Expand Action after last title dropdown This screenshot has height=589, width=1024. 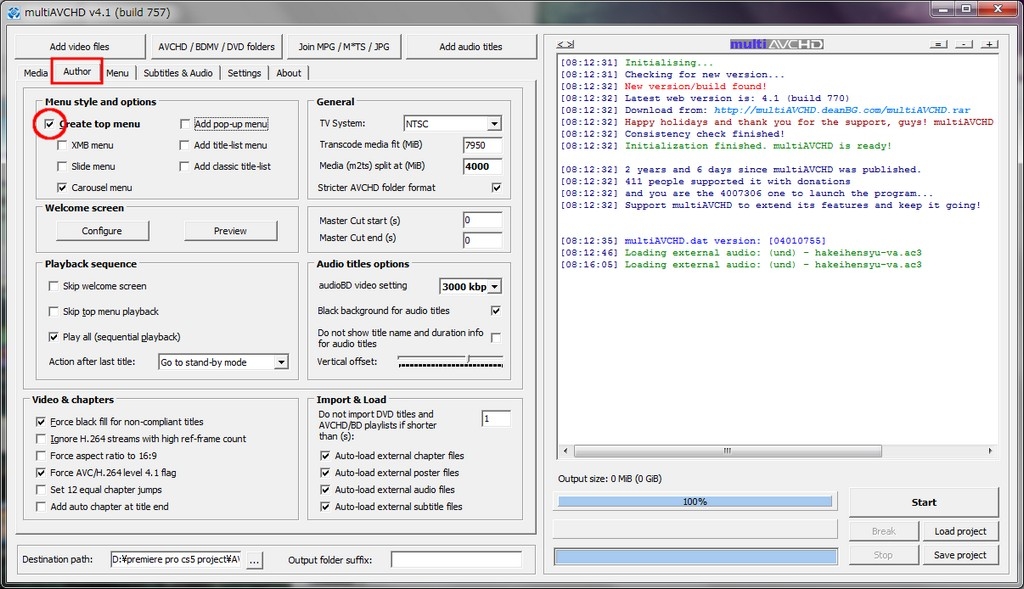point(281,362)
